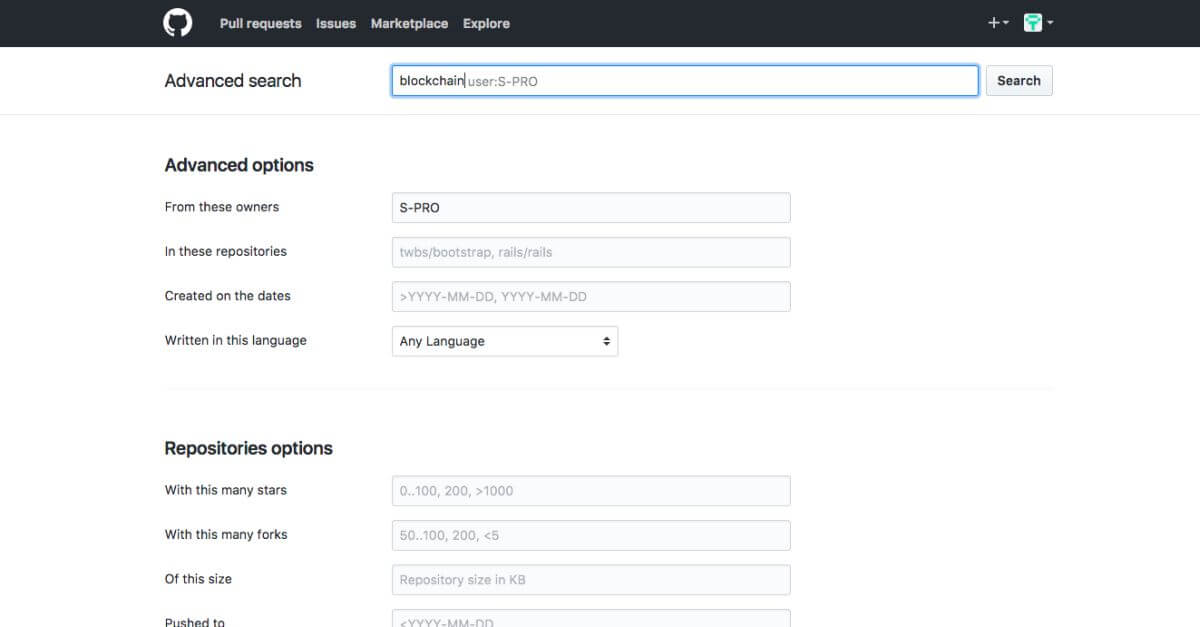Navigate to Marketplace
The image size is (1200, 627).
click(409, 23)
